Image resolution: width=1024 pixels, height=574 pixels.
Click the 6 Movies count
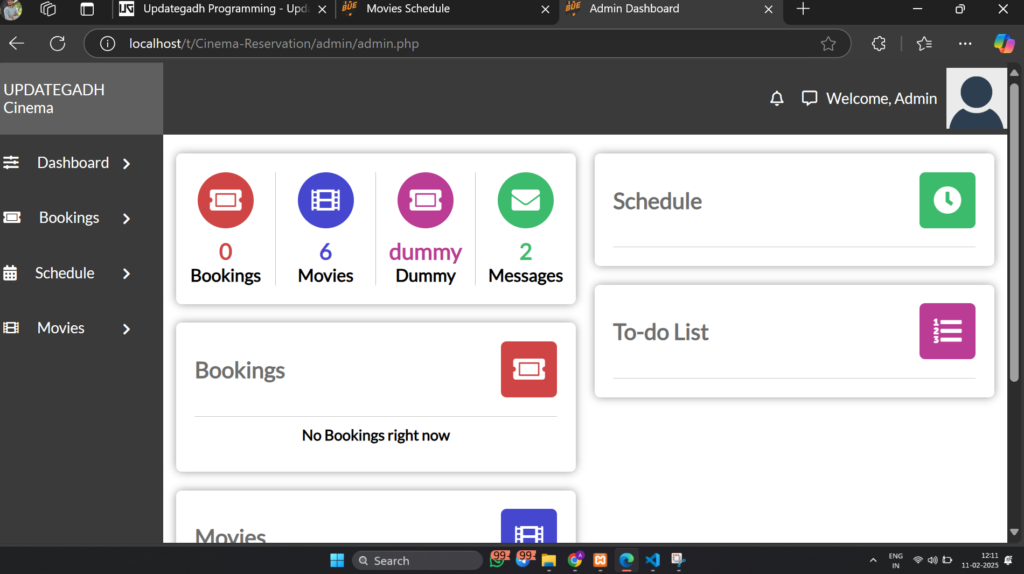point(325,251)
